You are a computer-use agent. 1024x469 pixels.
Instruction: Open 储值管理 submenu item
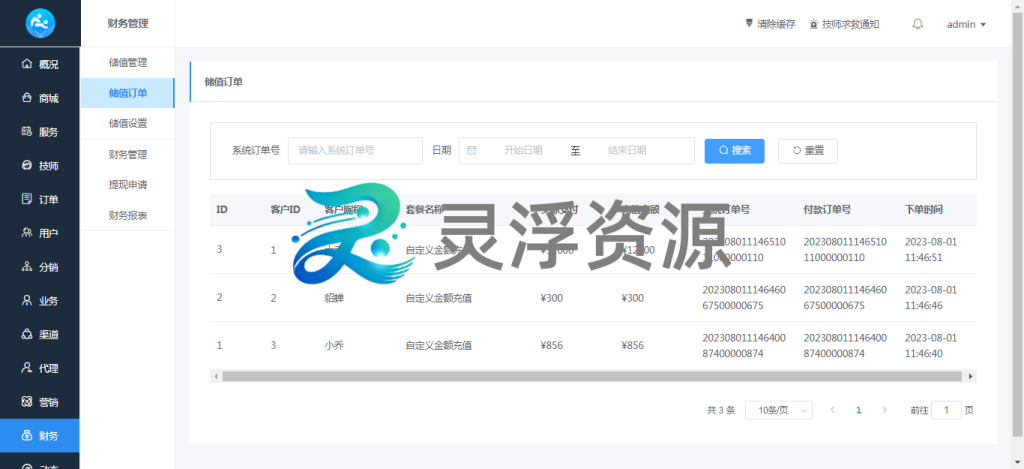click(x=127, y=63)
